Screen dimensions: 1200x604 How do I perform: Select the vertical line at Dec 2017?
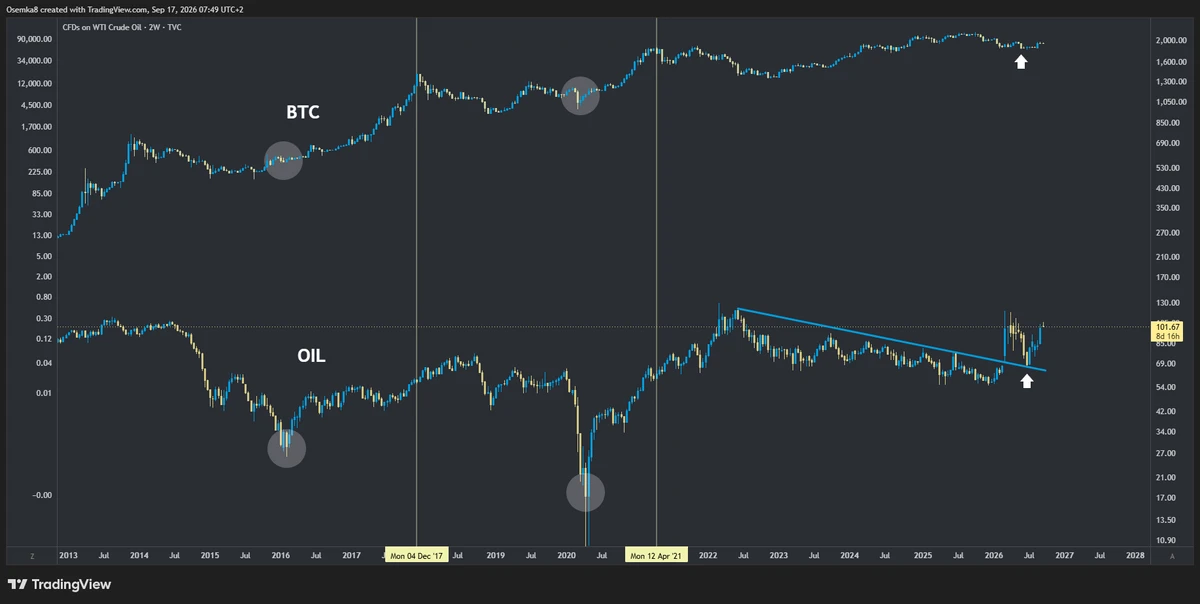[416, 280]
